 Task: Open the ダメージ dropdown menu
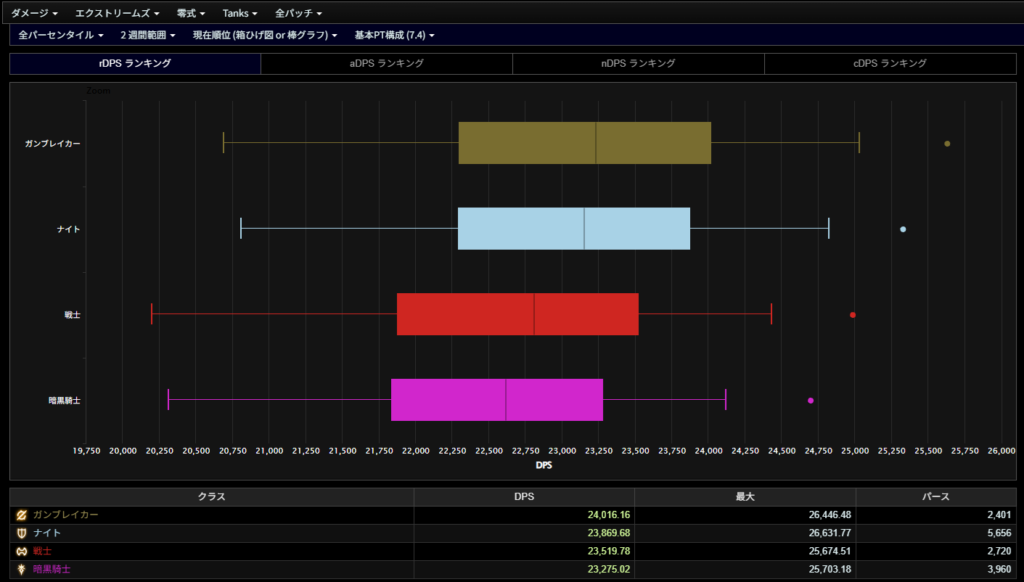(x=34, y=13)
